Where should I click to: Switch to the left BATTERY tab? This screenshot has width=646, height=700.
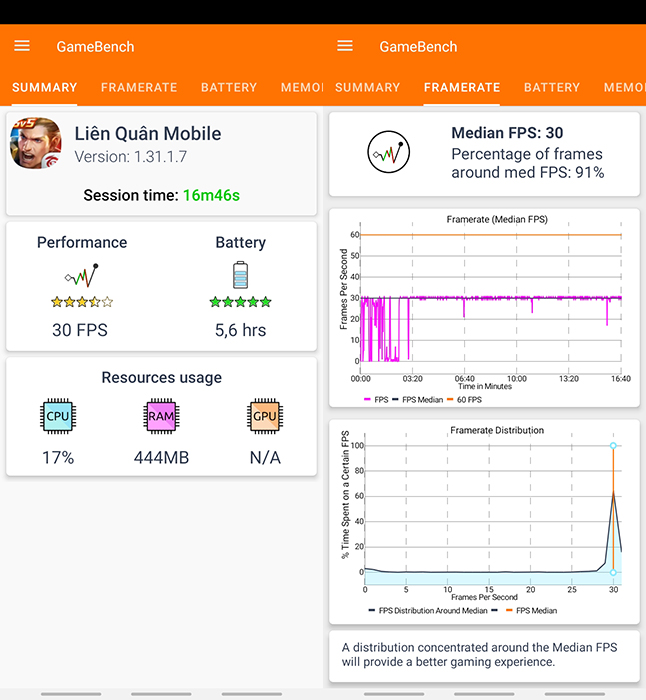229,88
